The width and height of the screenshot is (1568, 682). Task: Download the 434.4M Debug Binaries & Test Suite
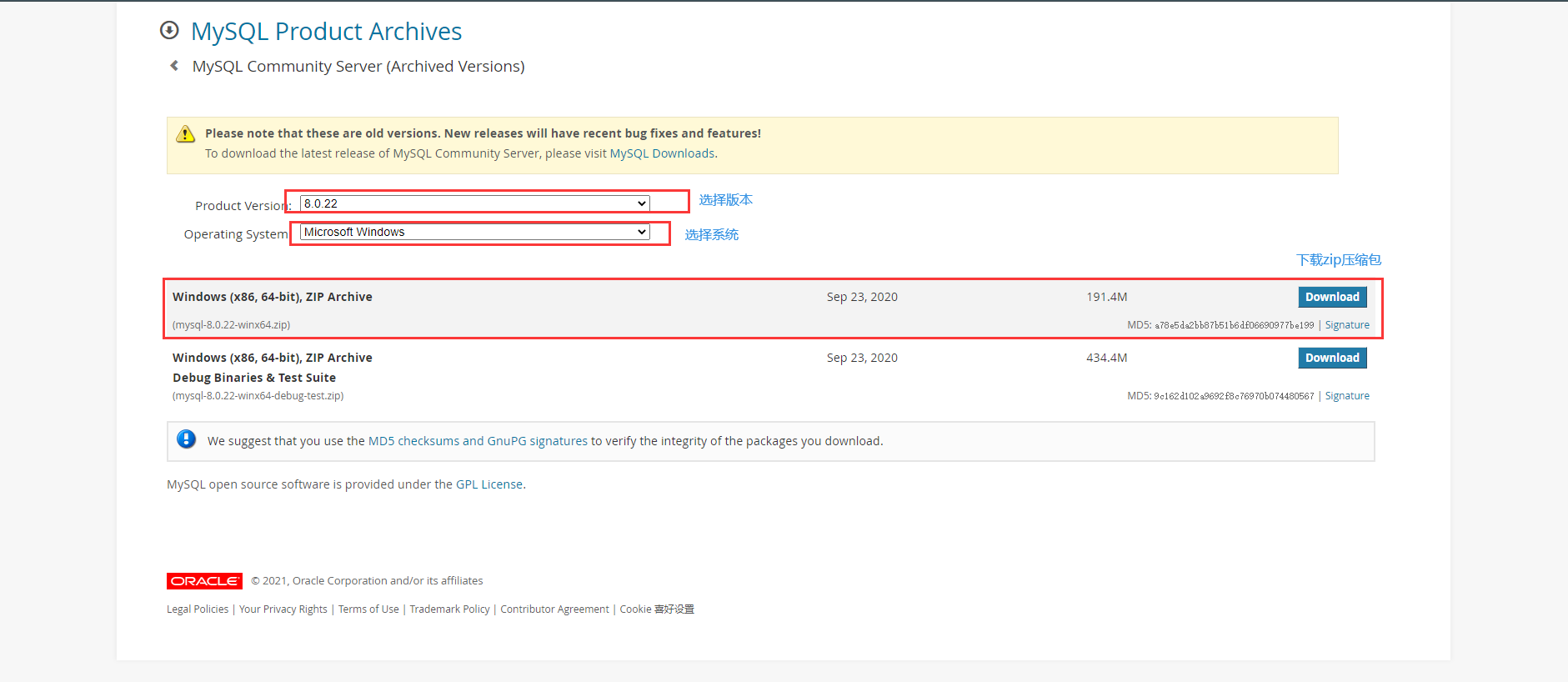pos(1332,358)
